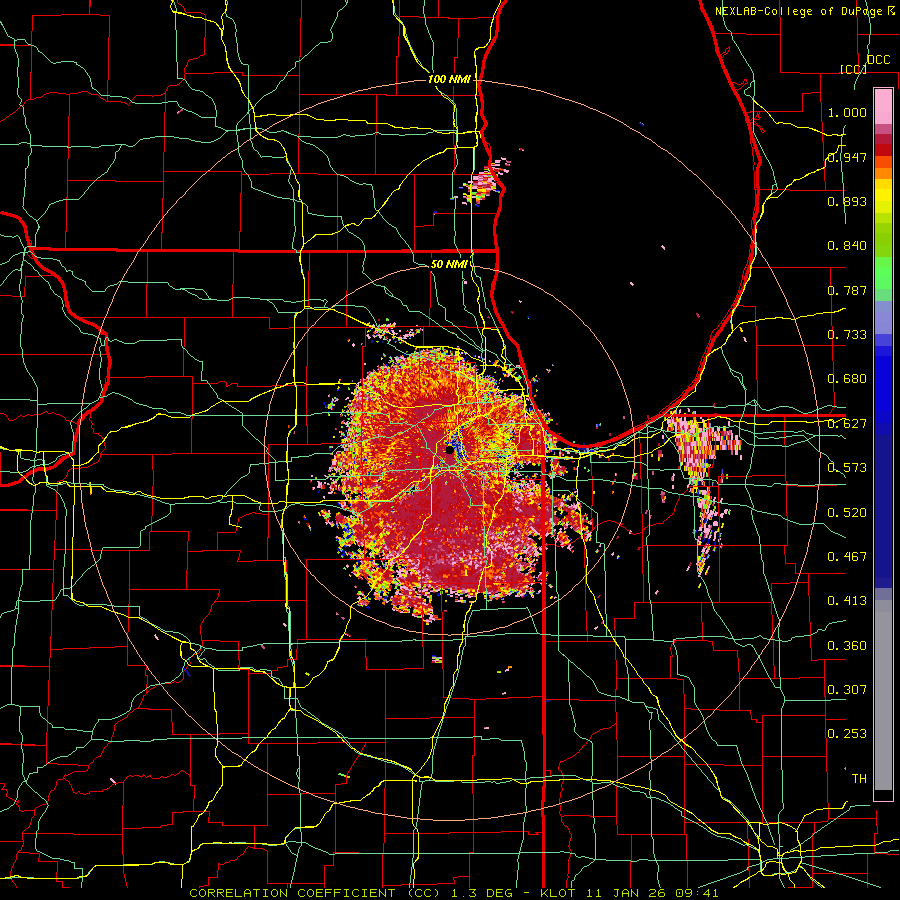Click the [CC] units label above the scale
Screen dimensions: 900x900
(x=853, y=69)
